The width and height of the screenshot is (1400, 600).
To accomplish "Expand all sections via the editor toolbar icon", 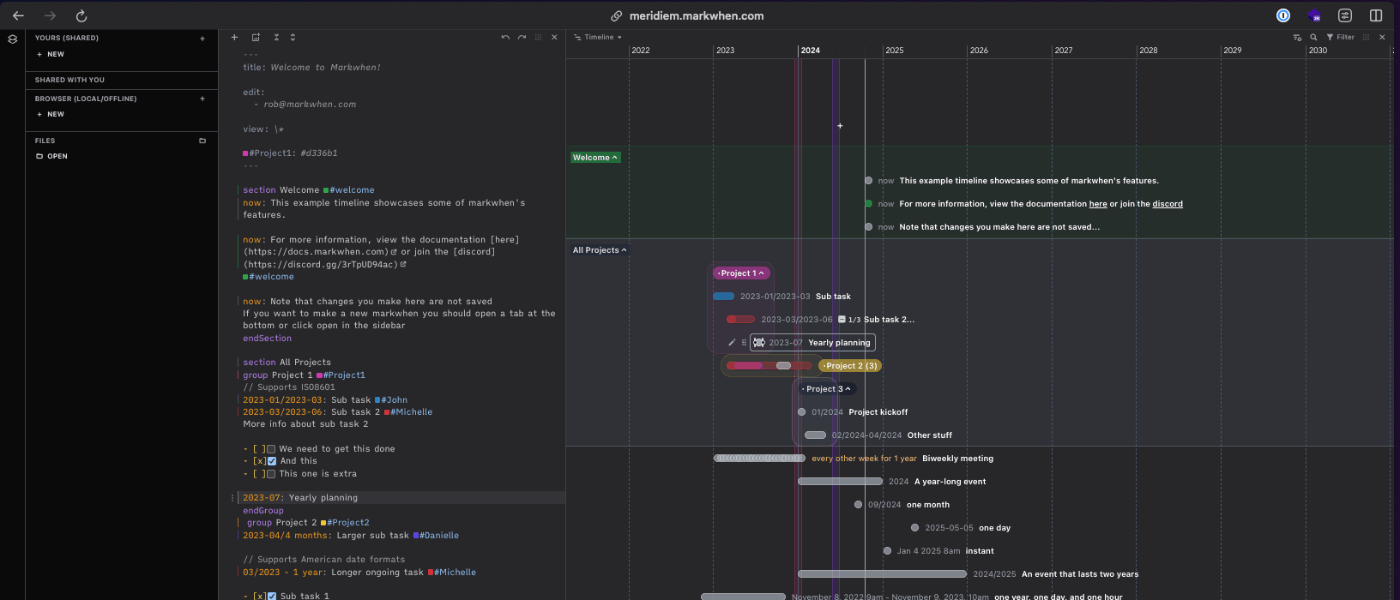I will click(x=292, y=37).
